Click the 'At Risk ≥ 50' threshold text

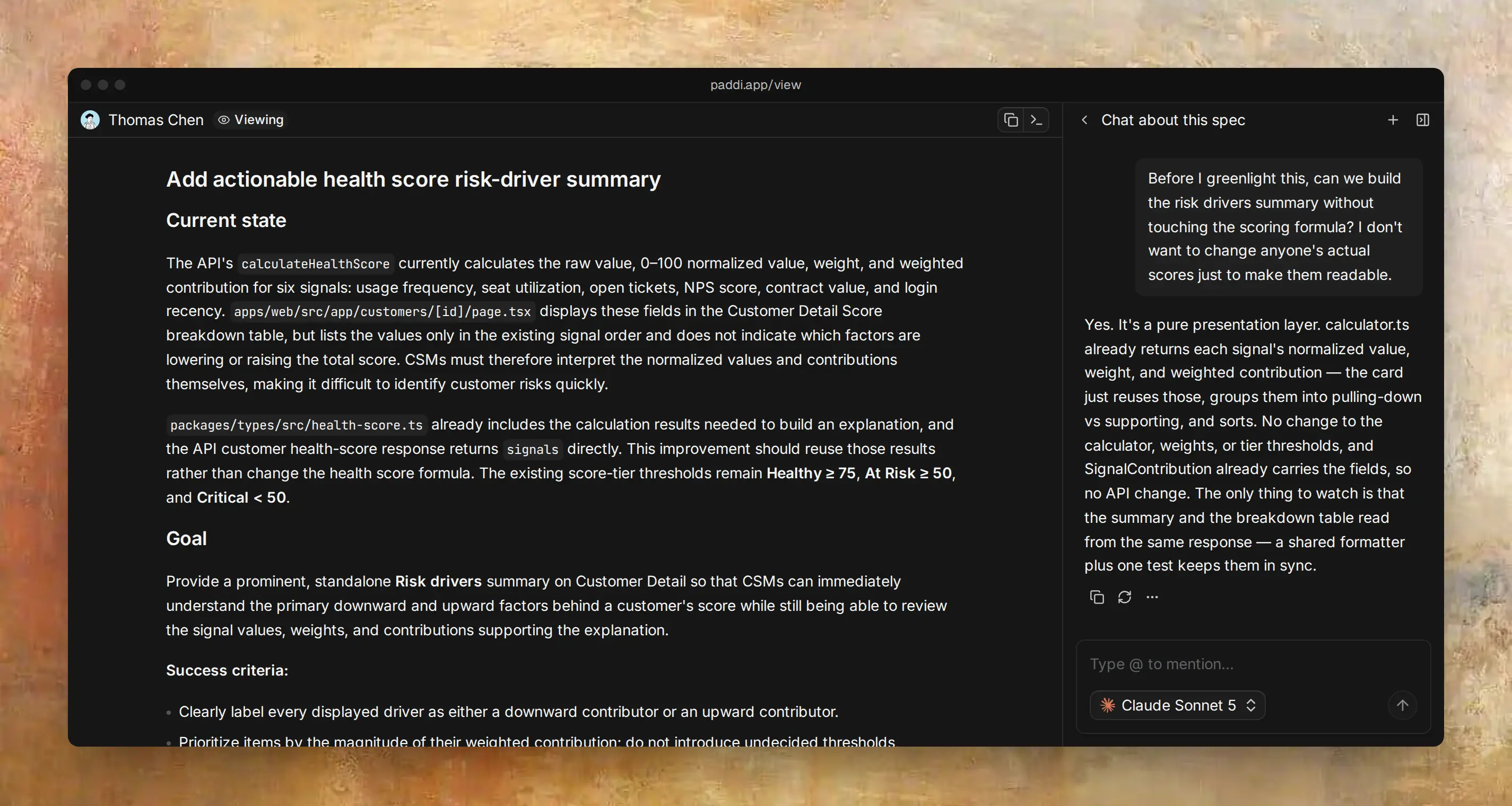pos(908,473)
